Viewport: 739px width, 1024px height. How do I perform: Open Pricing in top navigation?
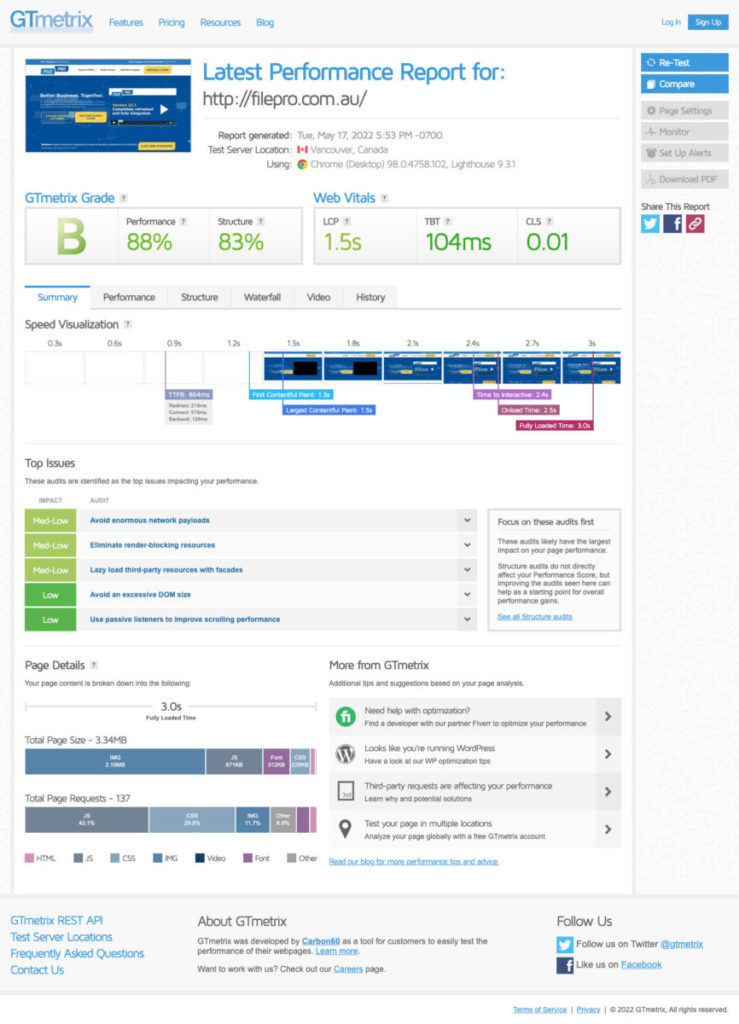[172, 22]
